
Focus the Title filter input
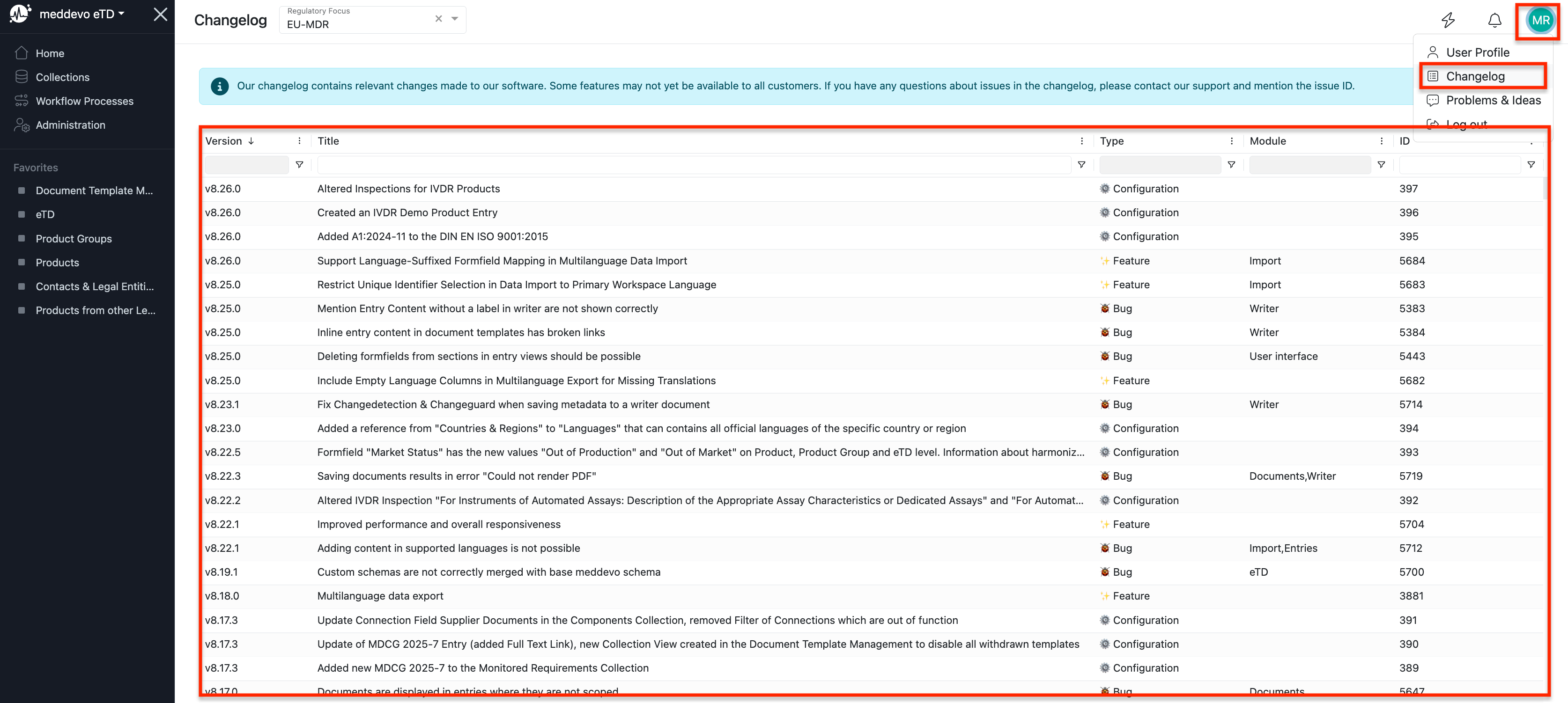pos(694,165)
